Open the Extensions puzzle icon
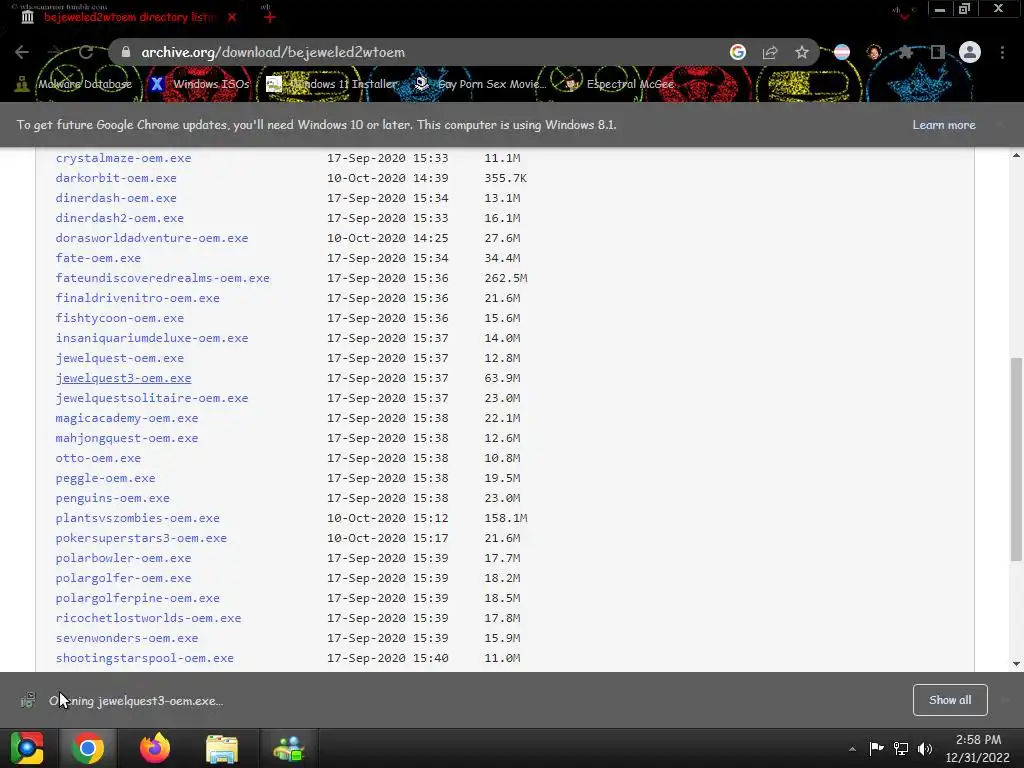The width and height of the screenshot is (1024, 768). click(906, 52)
